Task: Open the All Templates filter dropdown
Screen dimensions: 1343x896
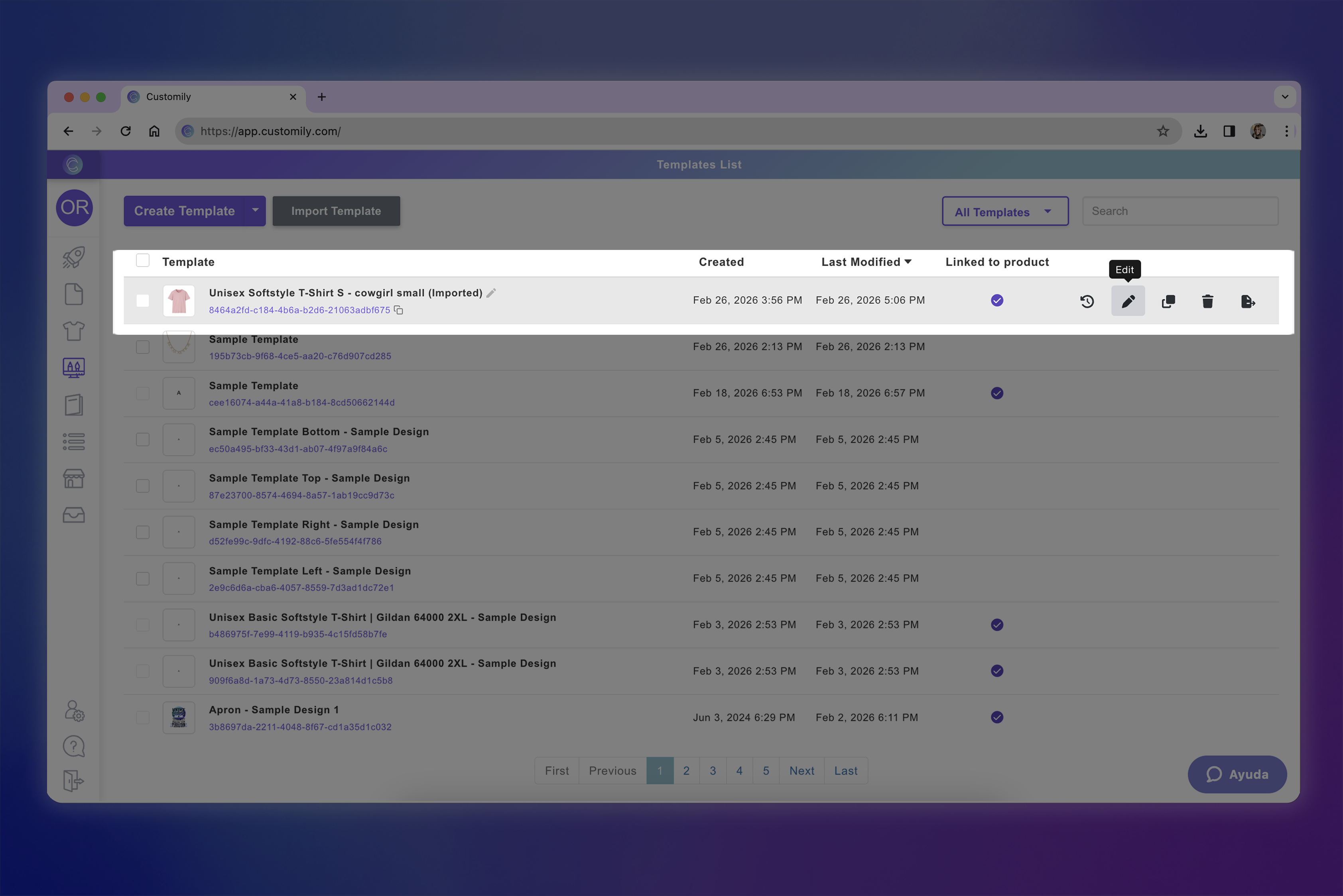Action: point(1004,211)
